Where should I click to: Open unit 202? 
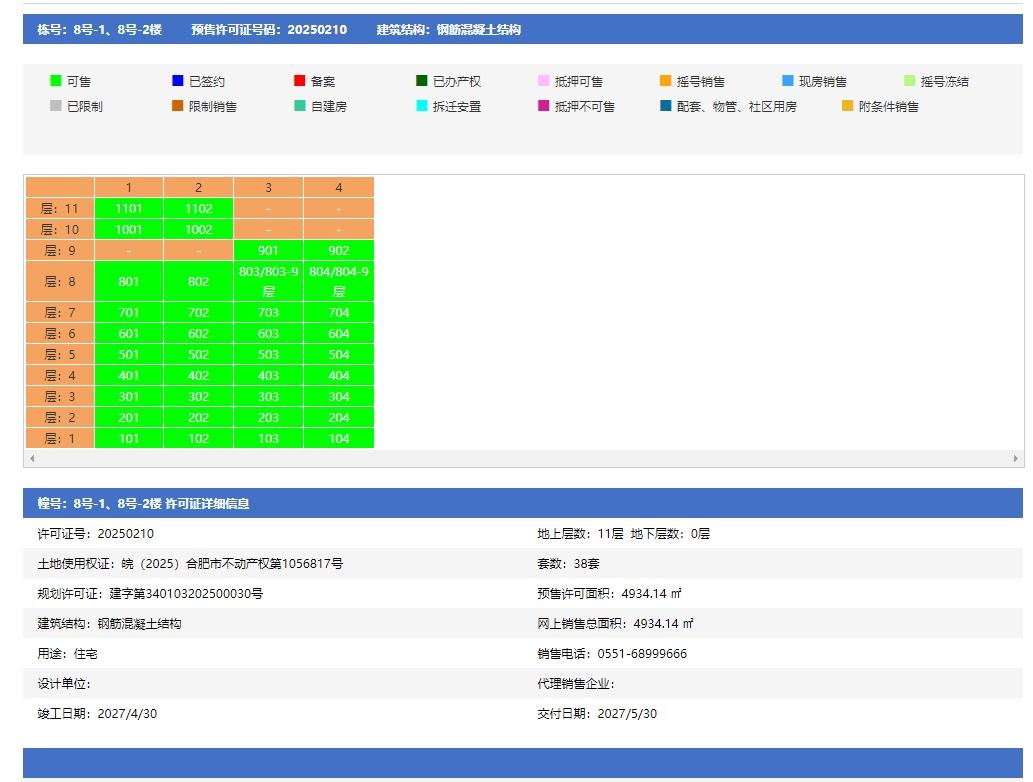pos(198,418)
